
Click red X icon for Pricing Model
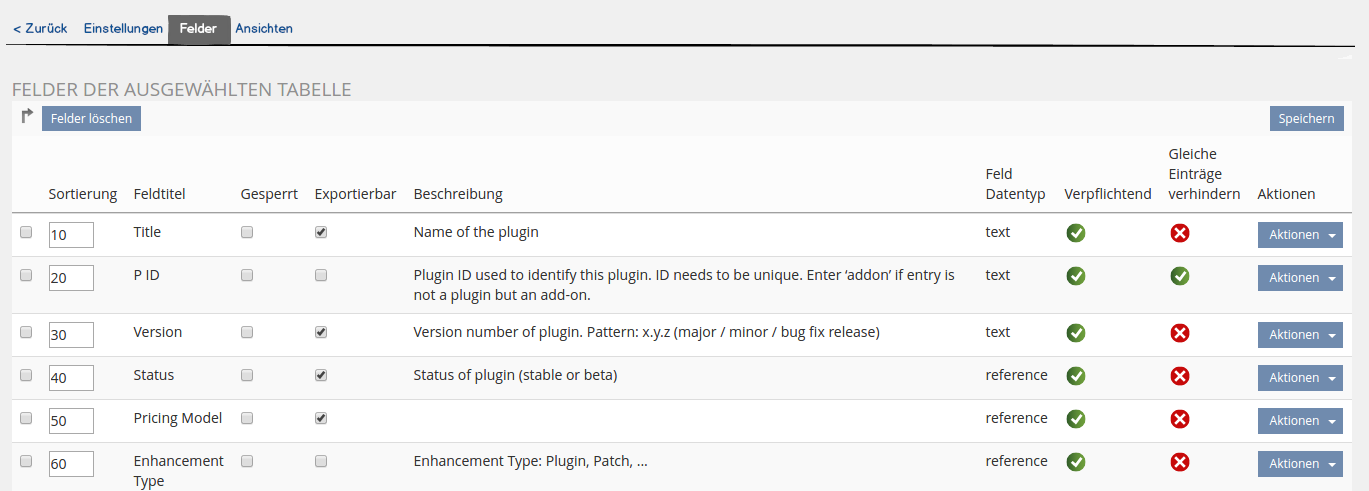pos(1180,419)
